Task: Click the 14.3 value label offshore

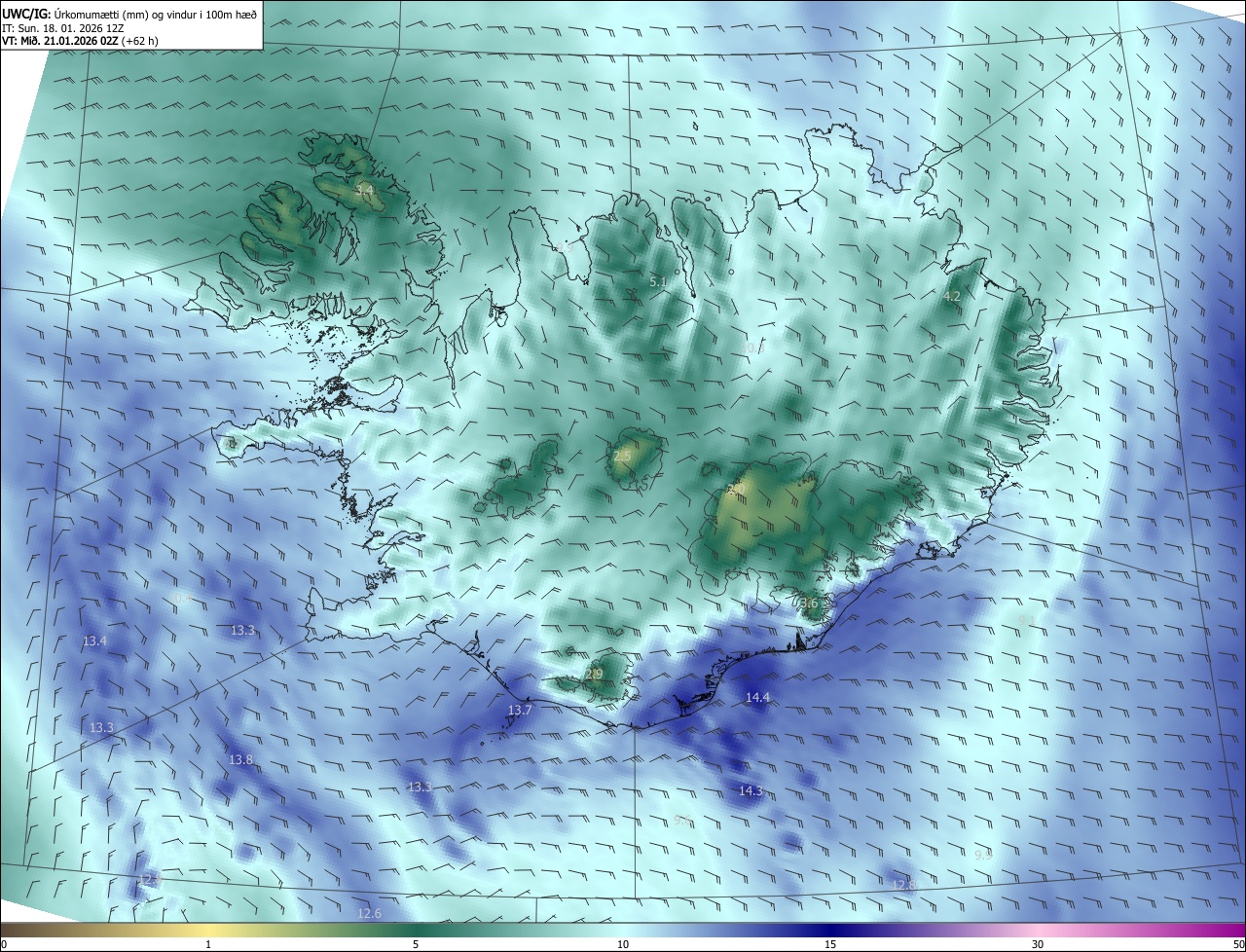Action: (751, 791)
